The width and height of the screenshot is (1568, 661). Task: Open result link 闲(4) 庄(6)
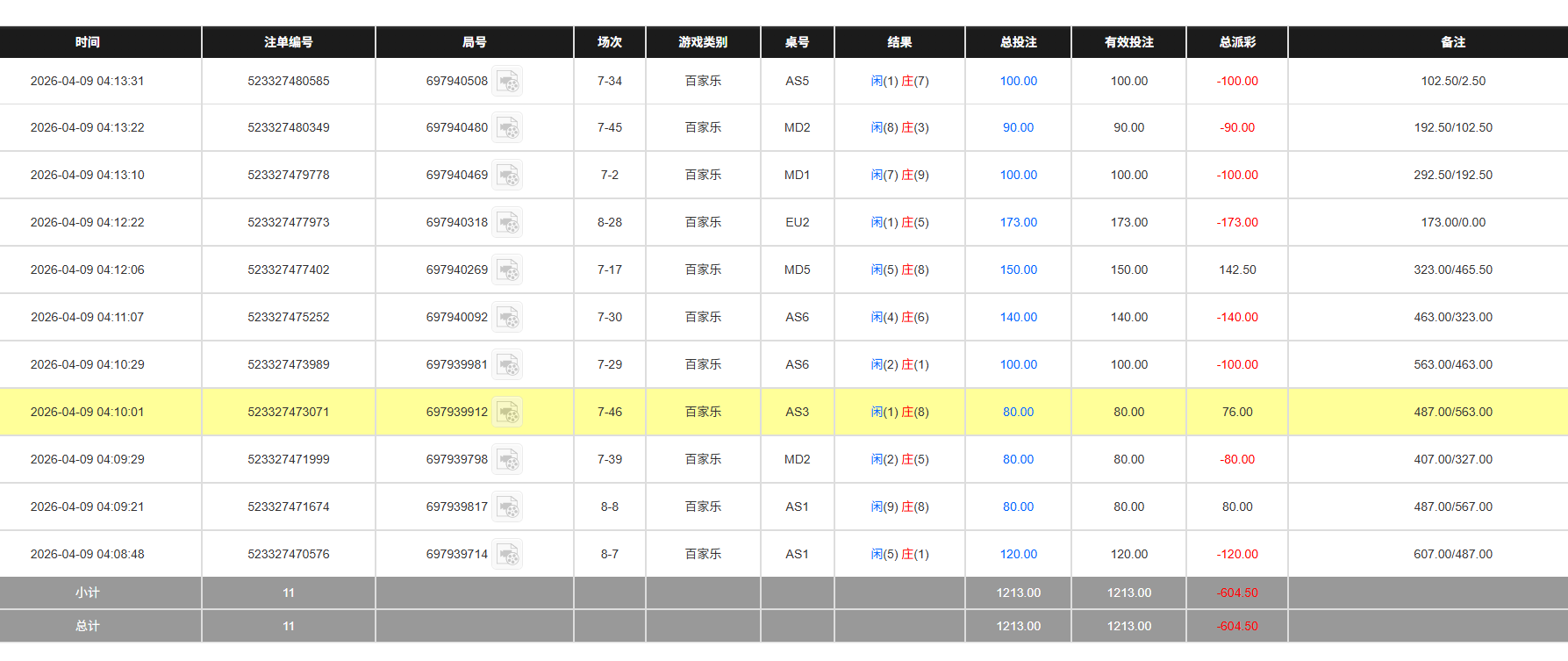tap(899, 318)
